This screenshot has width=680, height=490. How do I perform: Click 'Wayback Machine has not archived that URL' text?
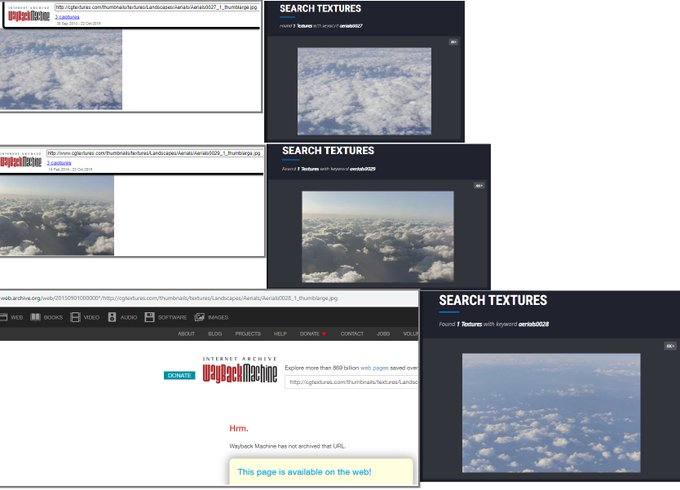pyautogui.click(x=287, y=446)
